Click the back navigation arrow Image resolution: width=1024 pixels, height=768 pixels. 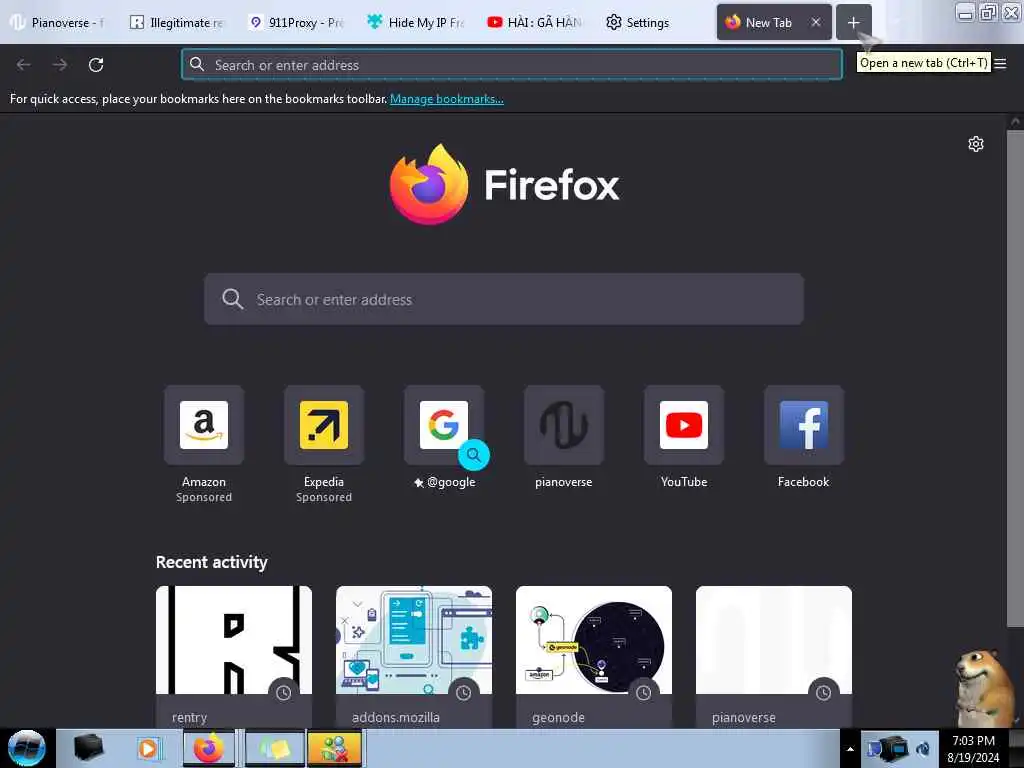click(x=24, y=65)
